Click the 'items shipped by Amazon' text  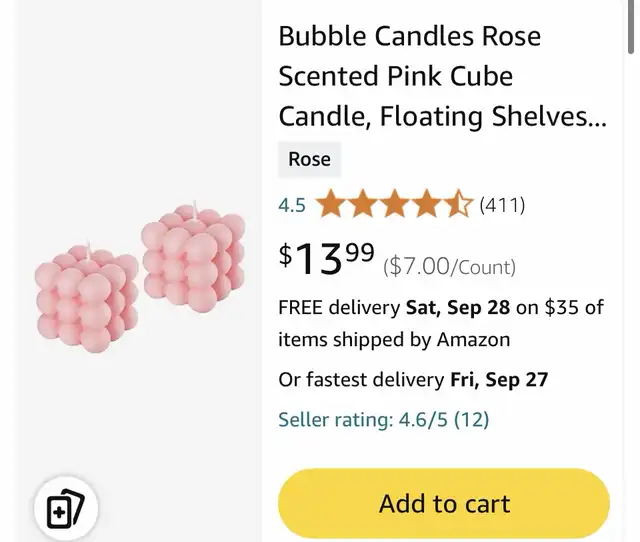(x=394, y=340)
